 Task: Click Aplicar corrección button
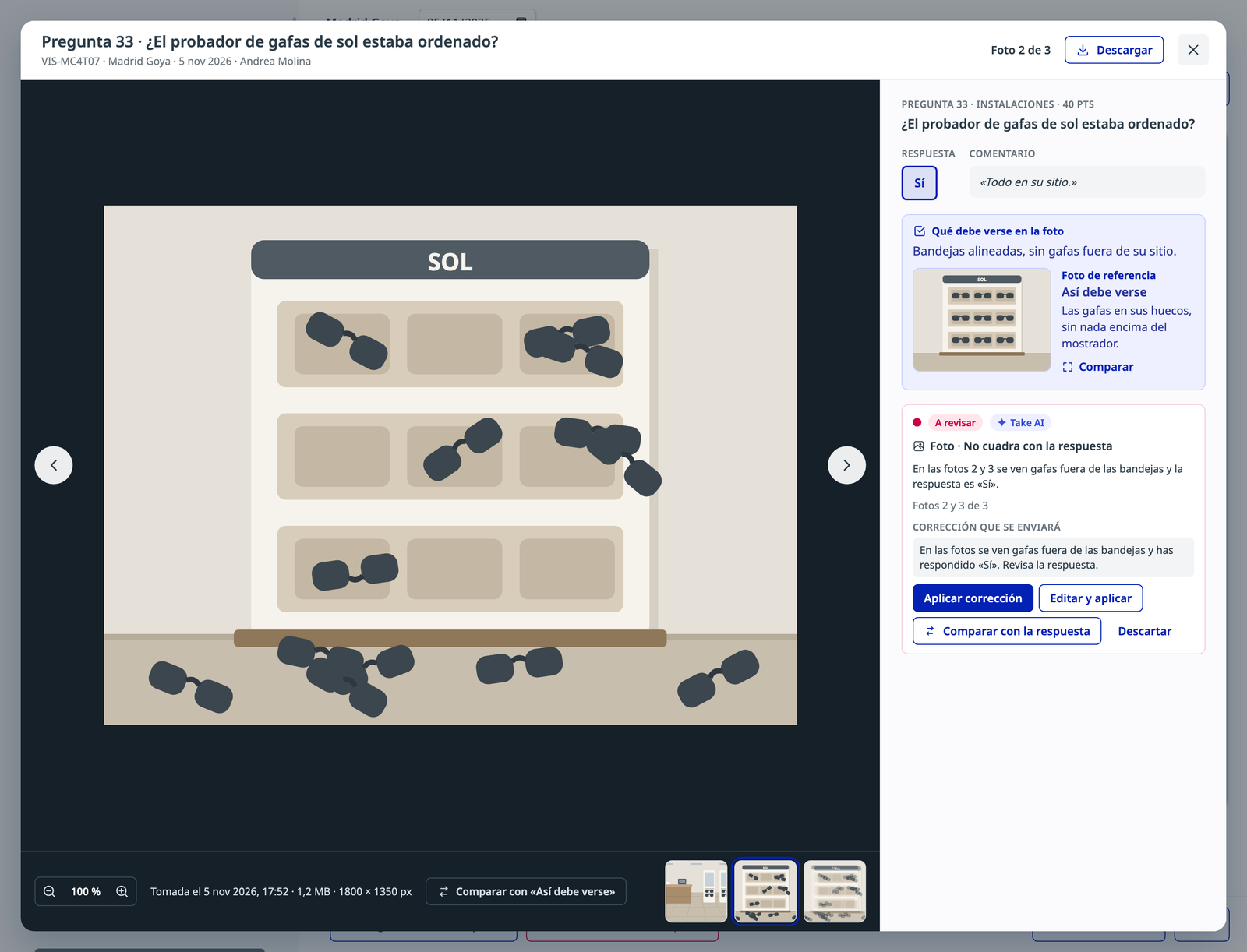tap(973, 598)
